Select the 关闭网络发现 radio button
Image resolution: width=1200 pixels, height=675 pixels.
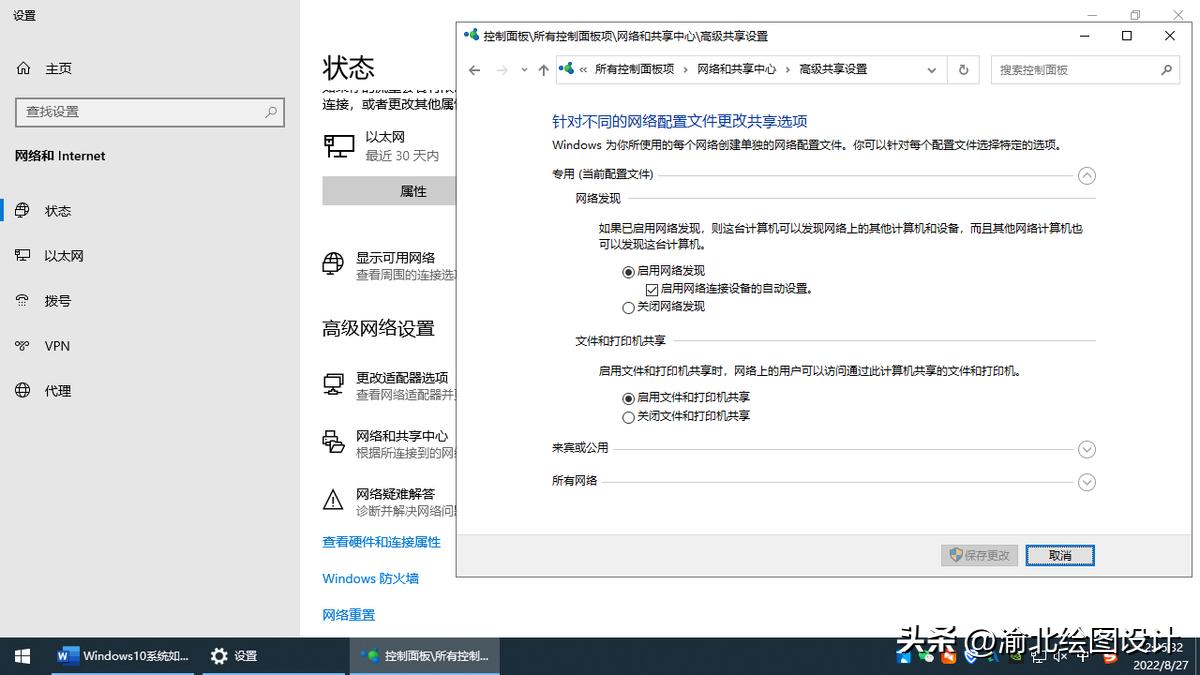(x=628, y=306)
